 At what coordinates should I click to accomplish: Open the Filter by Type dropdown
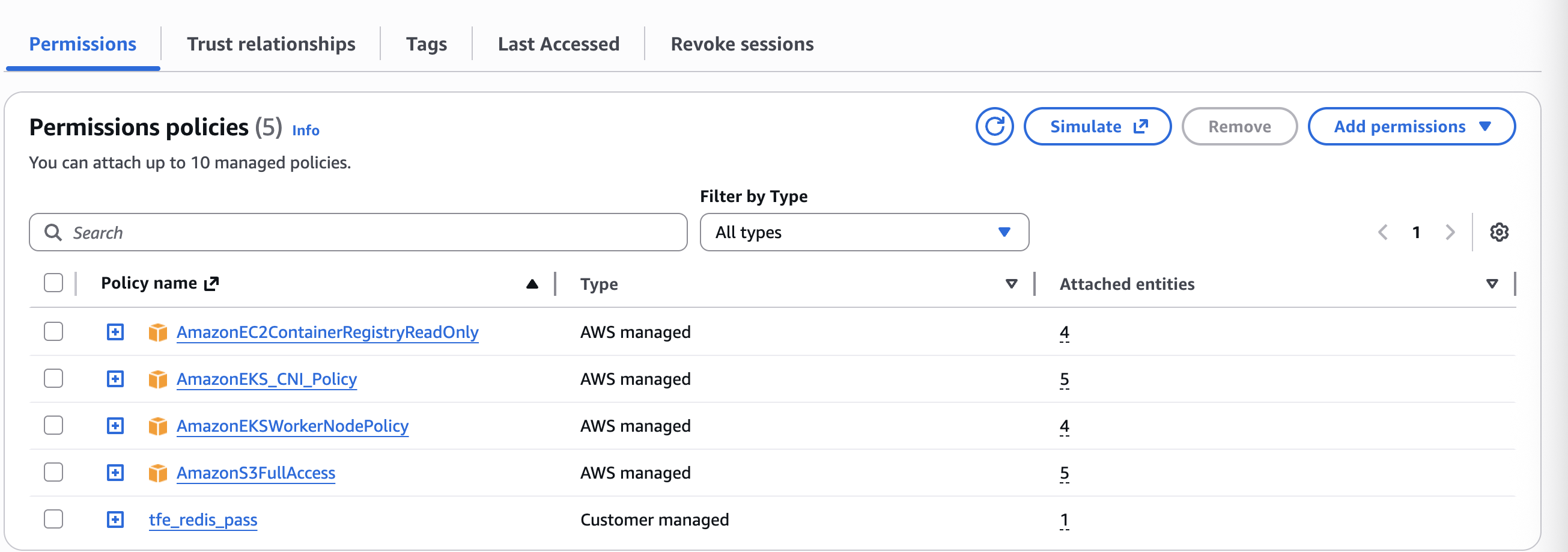[864, 232]
